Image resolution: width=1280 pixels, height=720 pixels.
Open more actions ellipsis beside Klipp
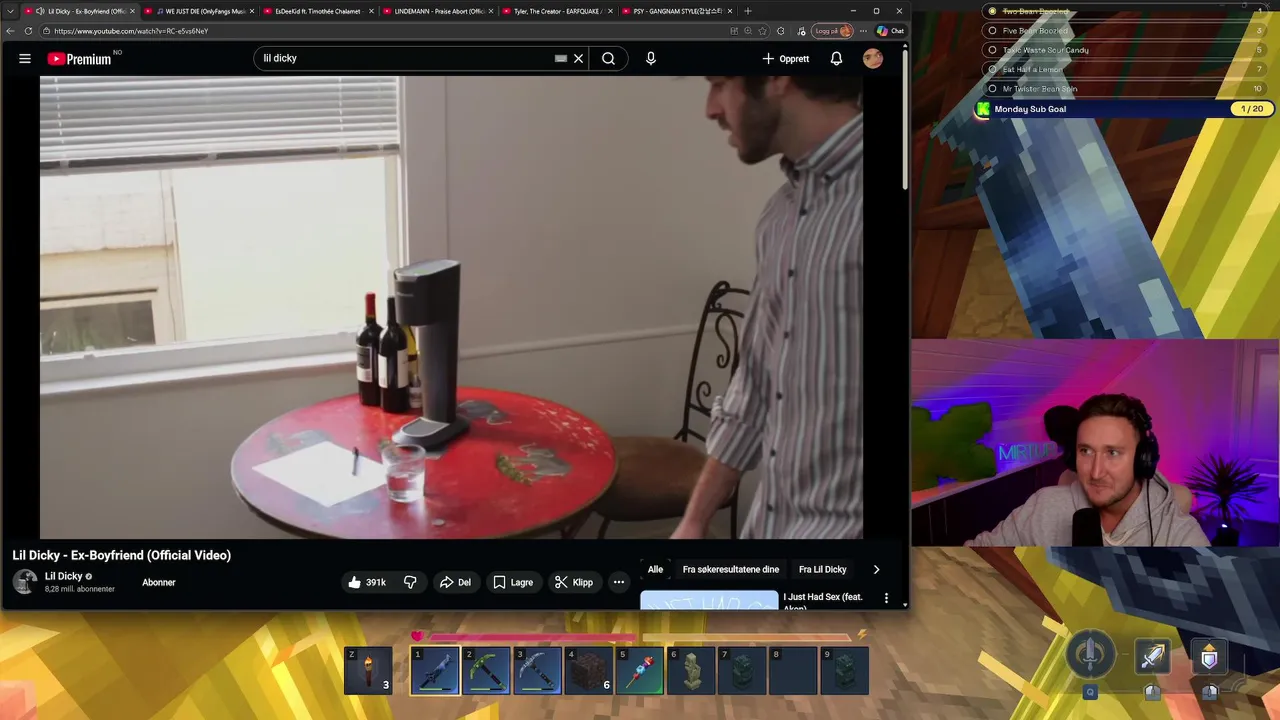point(619,582)
